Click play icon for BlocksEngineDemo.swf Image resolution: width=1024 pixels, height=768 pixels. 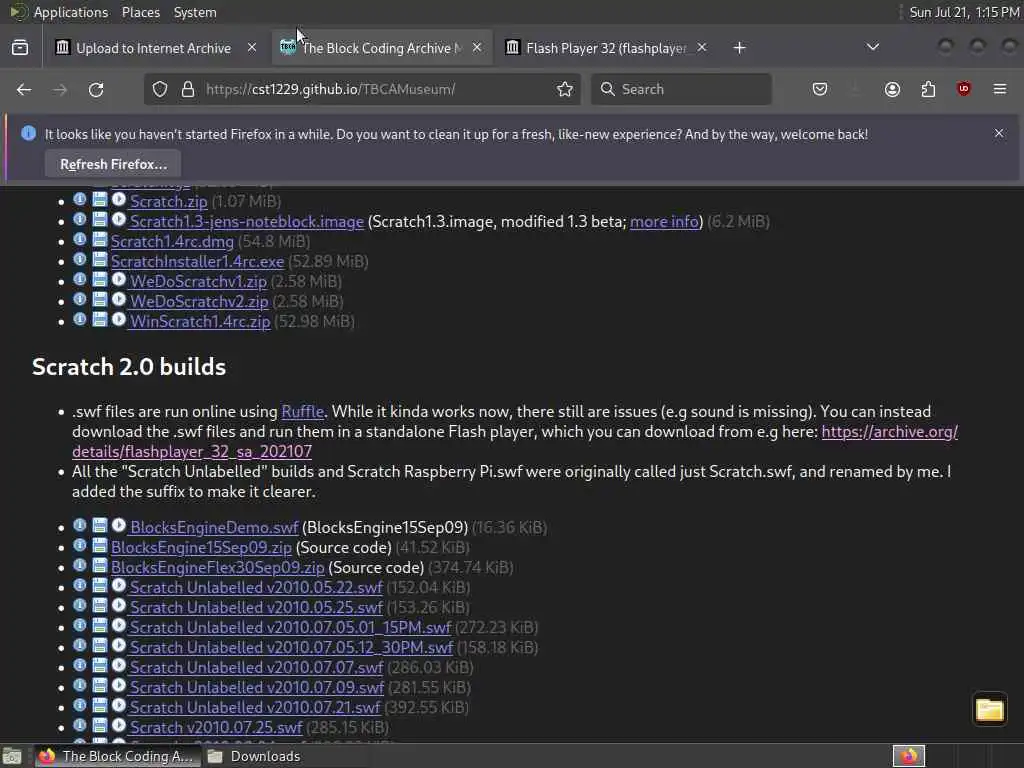click(x=119, y=525)
